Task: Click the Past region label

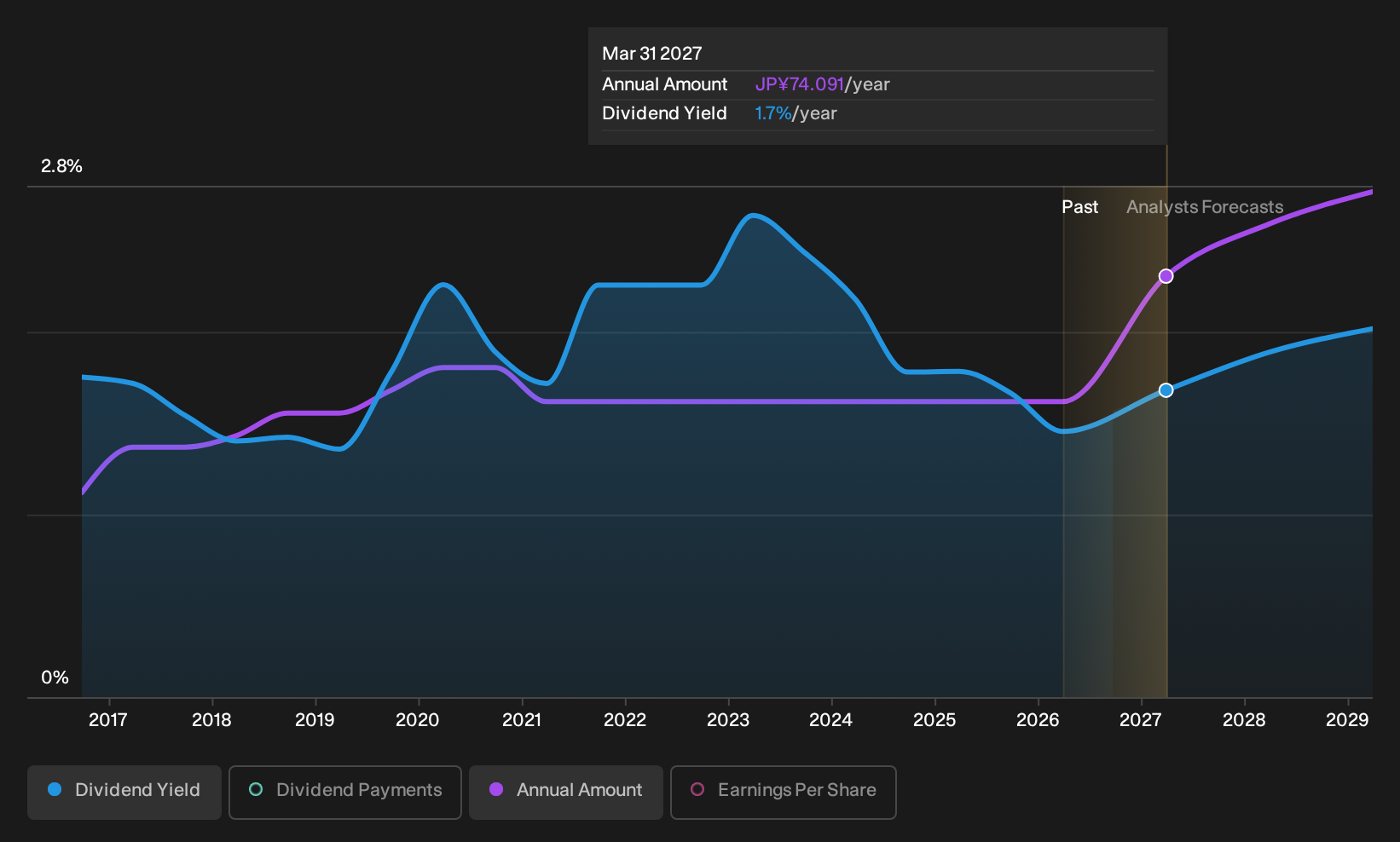Action: [x=1079, y=207]
